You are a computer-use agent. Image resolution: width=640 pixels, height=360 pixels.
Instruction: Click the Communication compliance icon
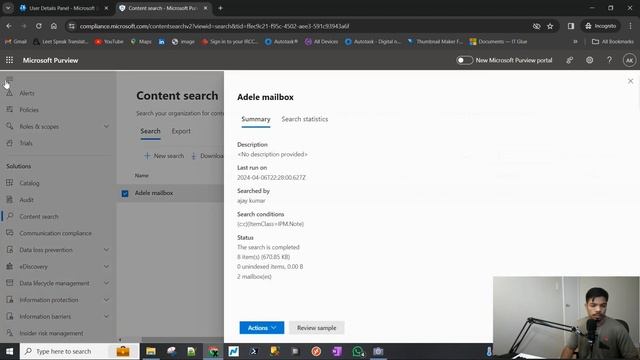(9, 233)
